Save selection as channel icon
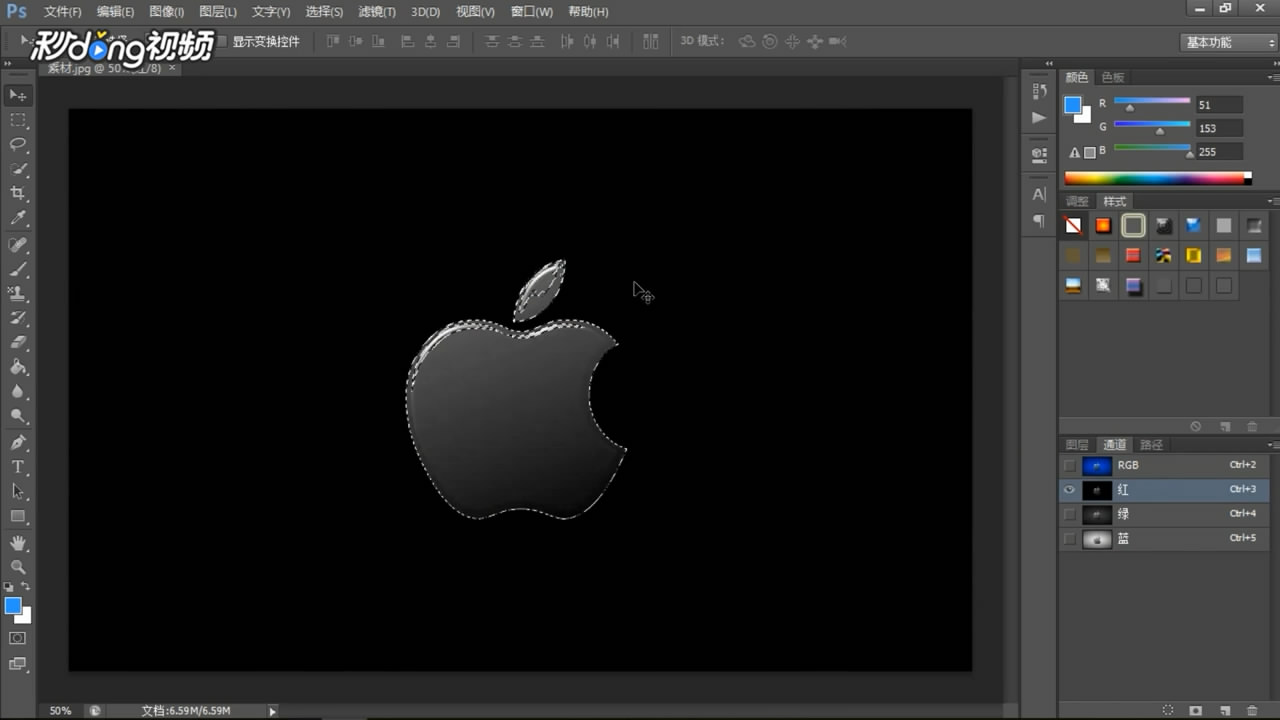 [1196, 709]
